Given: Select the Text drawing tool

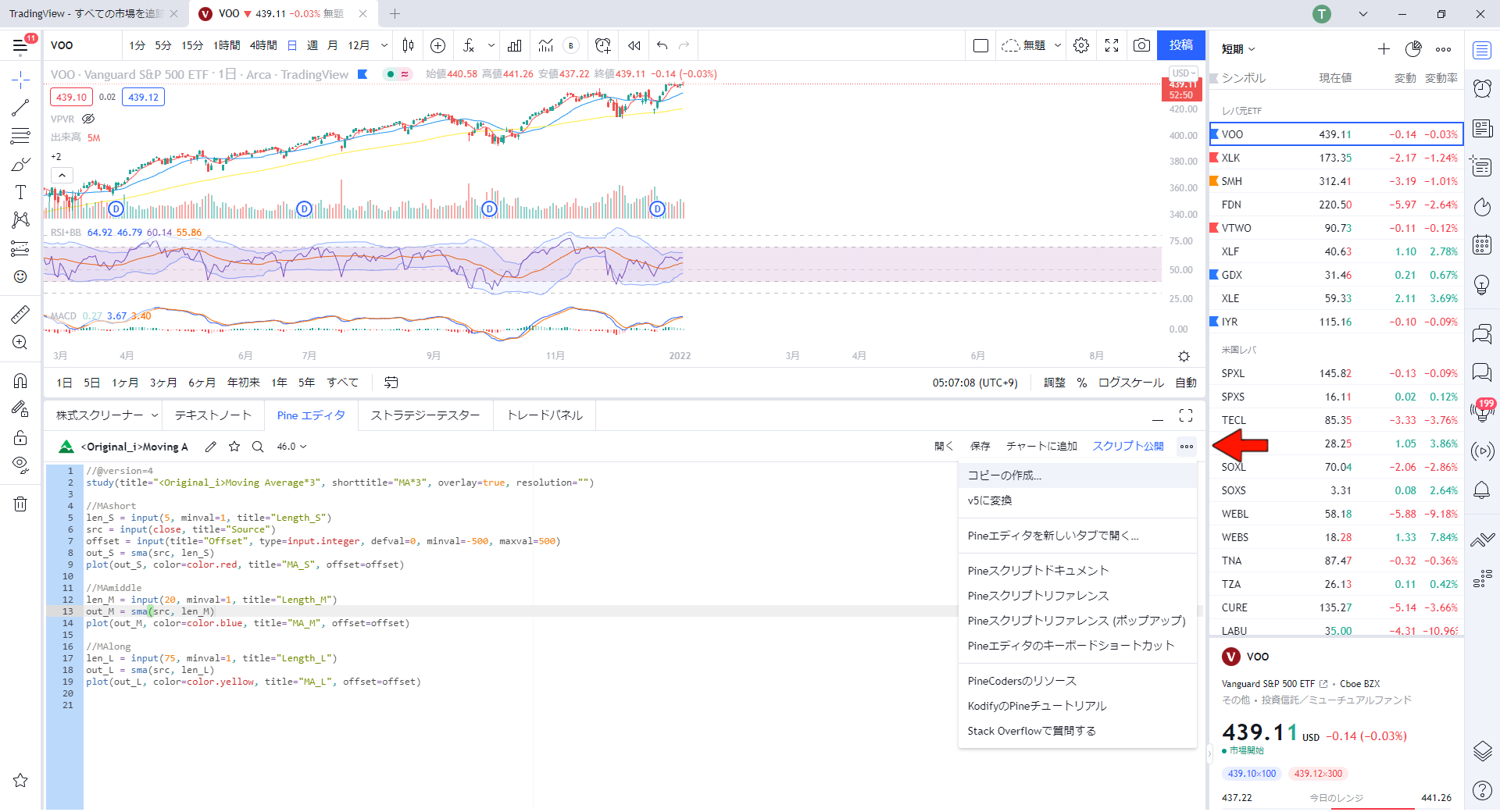Looking at the screenshot, I should tap(20, 193).
